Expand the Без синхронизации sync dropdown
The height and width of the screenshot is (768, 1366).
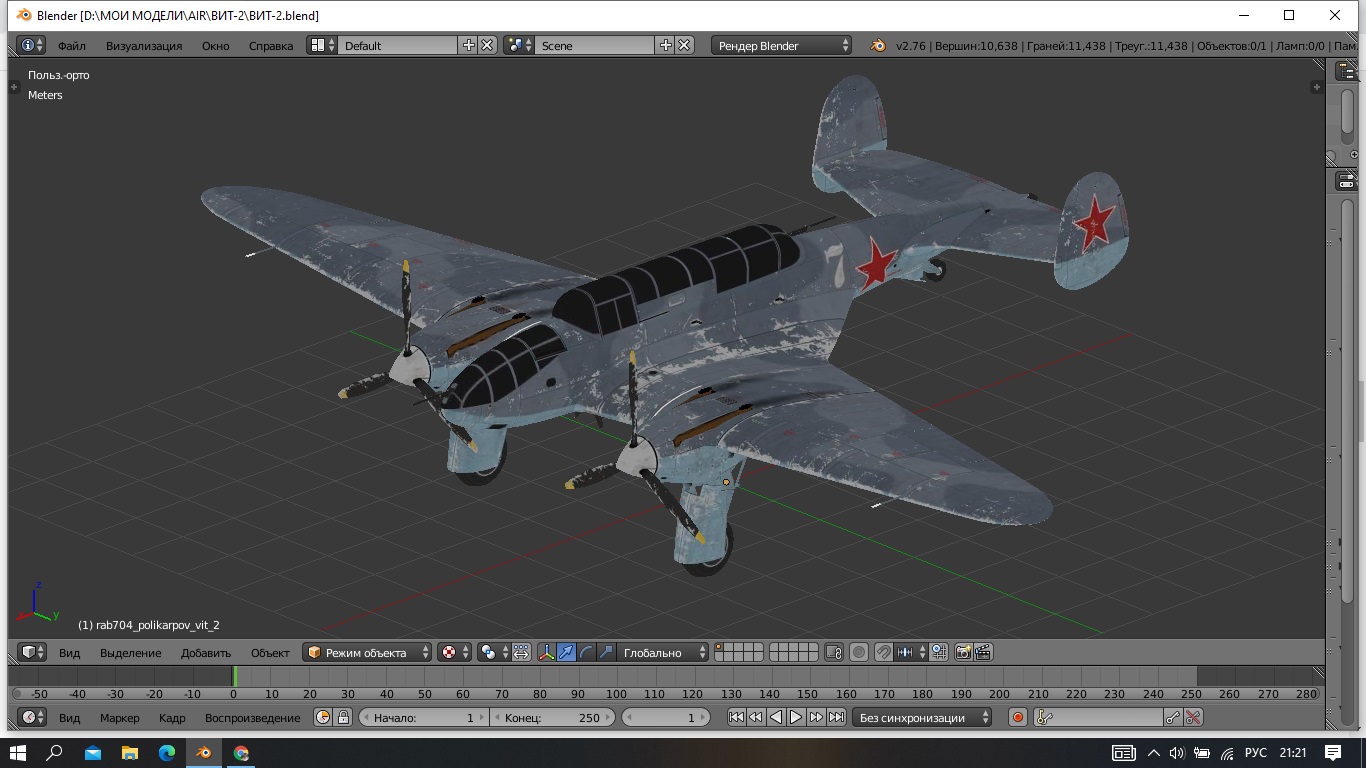tap(923, 717)
